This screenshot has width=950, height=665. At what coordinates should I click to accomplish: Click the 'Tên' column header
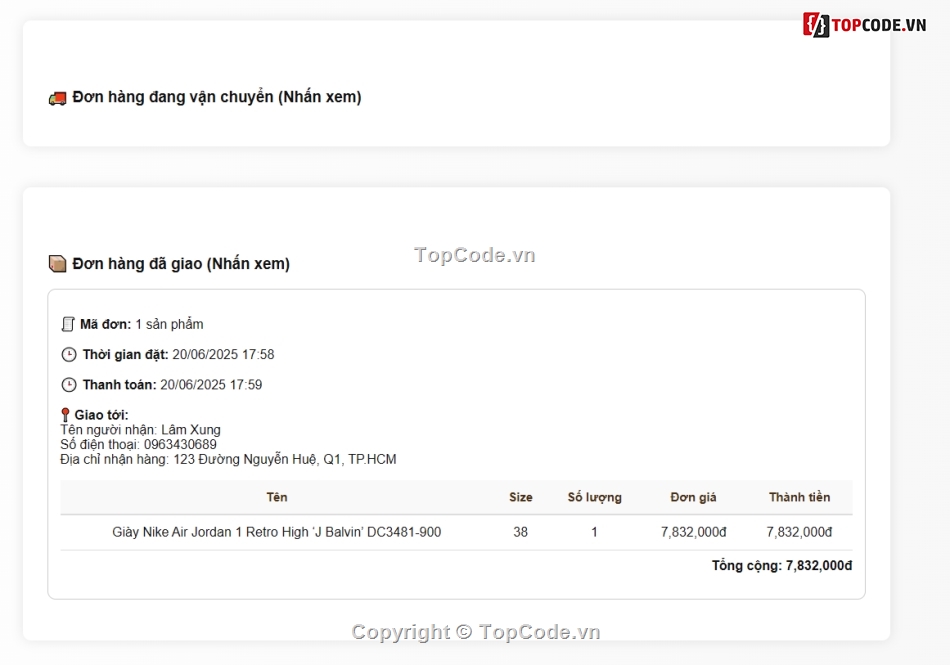[x=277, y=497]
